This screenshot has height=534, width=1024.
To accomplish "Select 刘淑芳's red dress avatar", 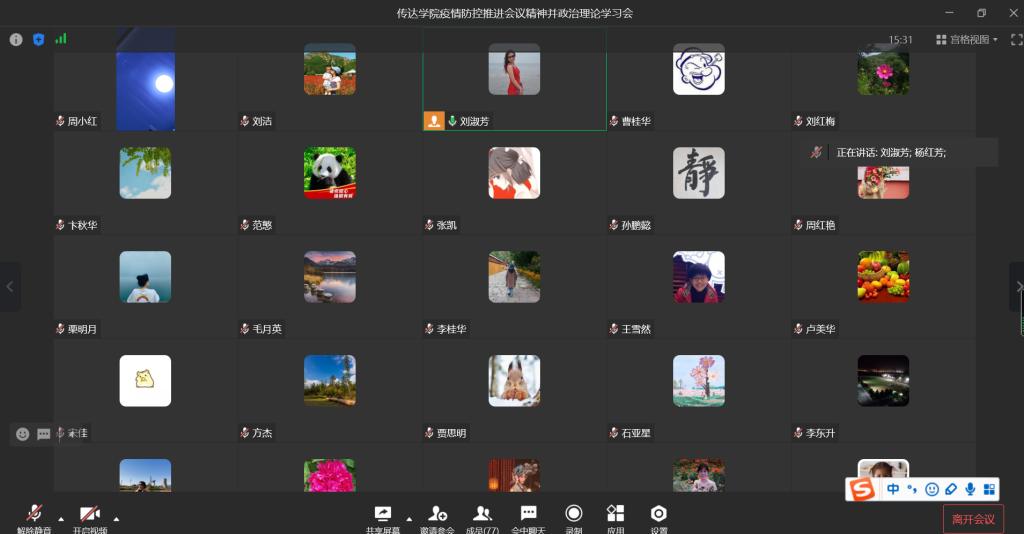I will [514, 69].
